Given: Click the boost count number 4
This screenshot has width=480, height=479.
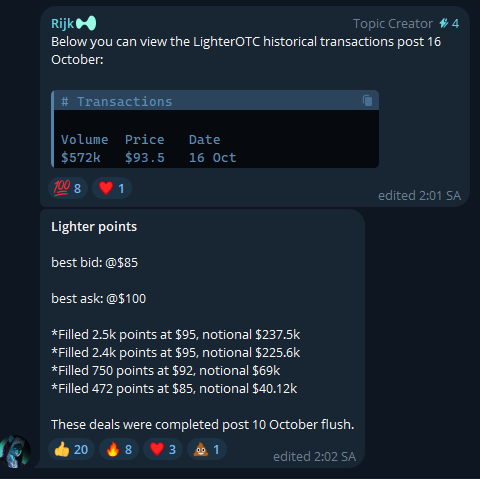Looking at the screenshot, I should (455, 24).
